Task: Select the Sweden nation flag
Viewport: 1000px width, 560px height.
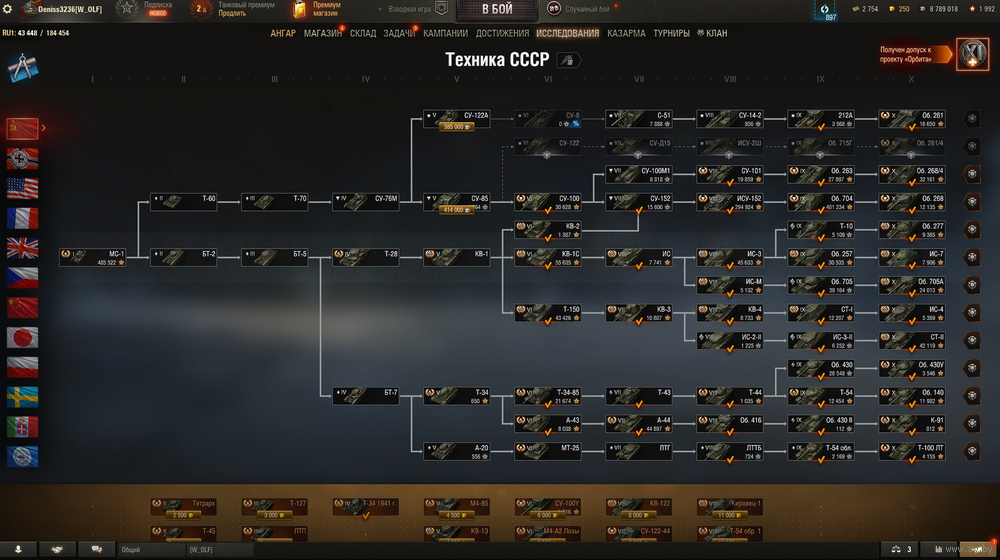Action: pos(22,397)
